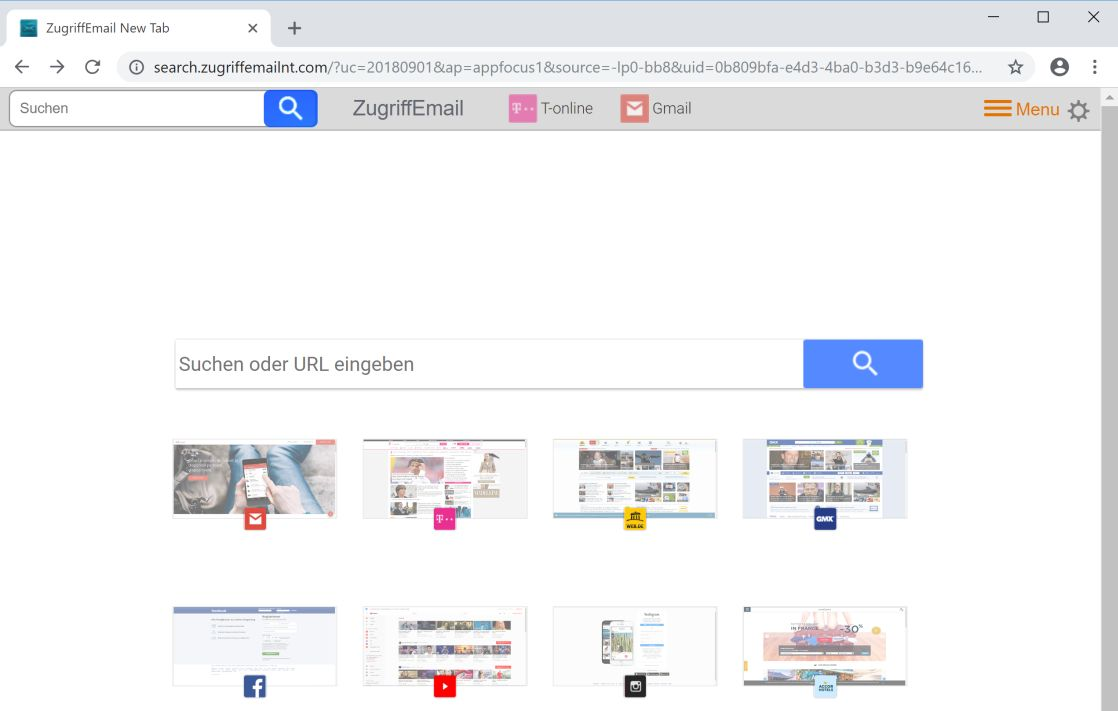Open the T-online toolbar shortcut
Image resolution: width=1118 pixels, height=711 pixels.
point(550,108)
